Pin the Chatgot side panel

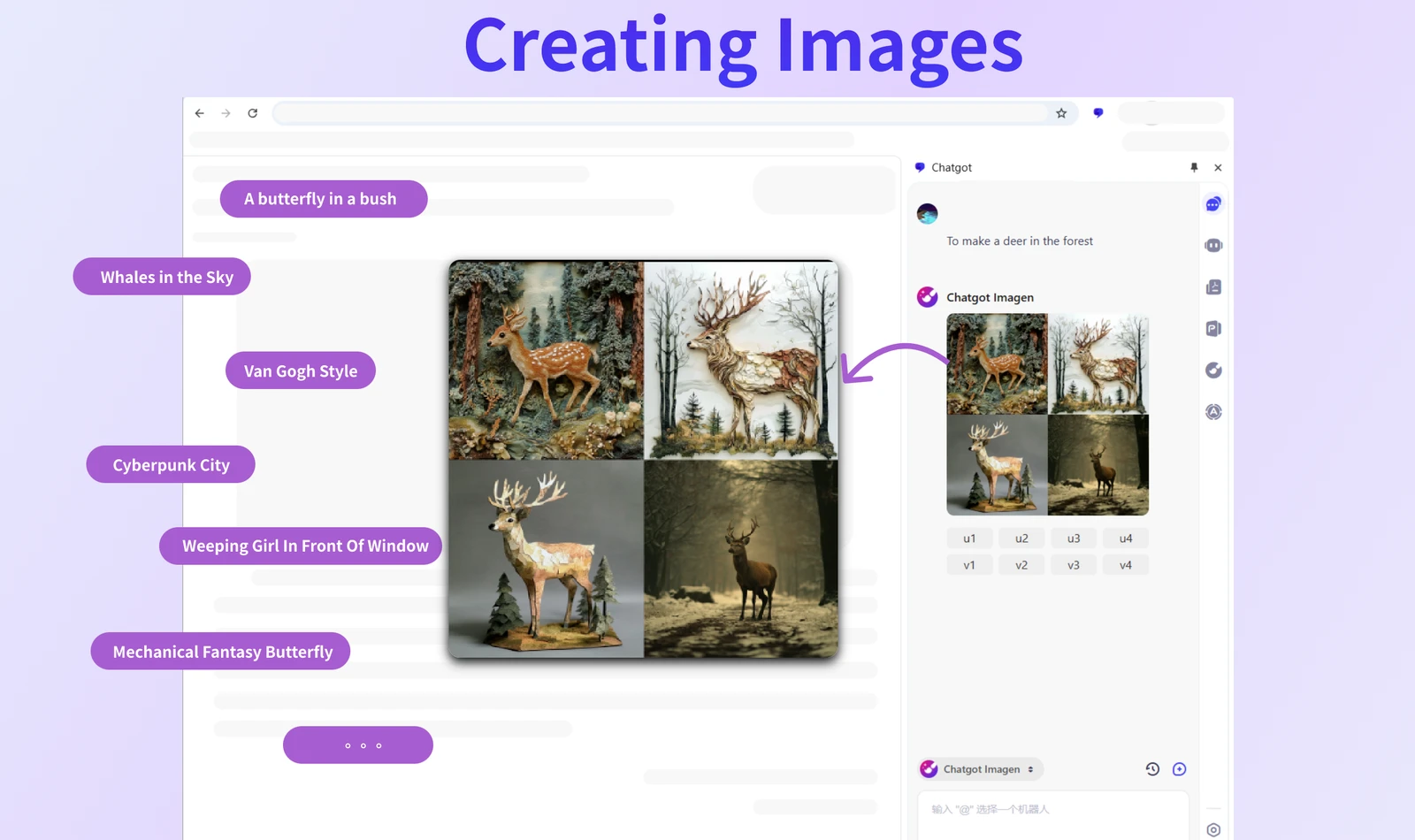(1194, 167)
